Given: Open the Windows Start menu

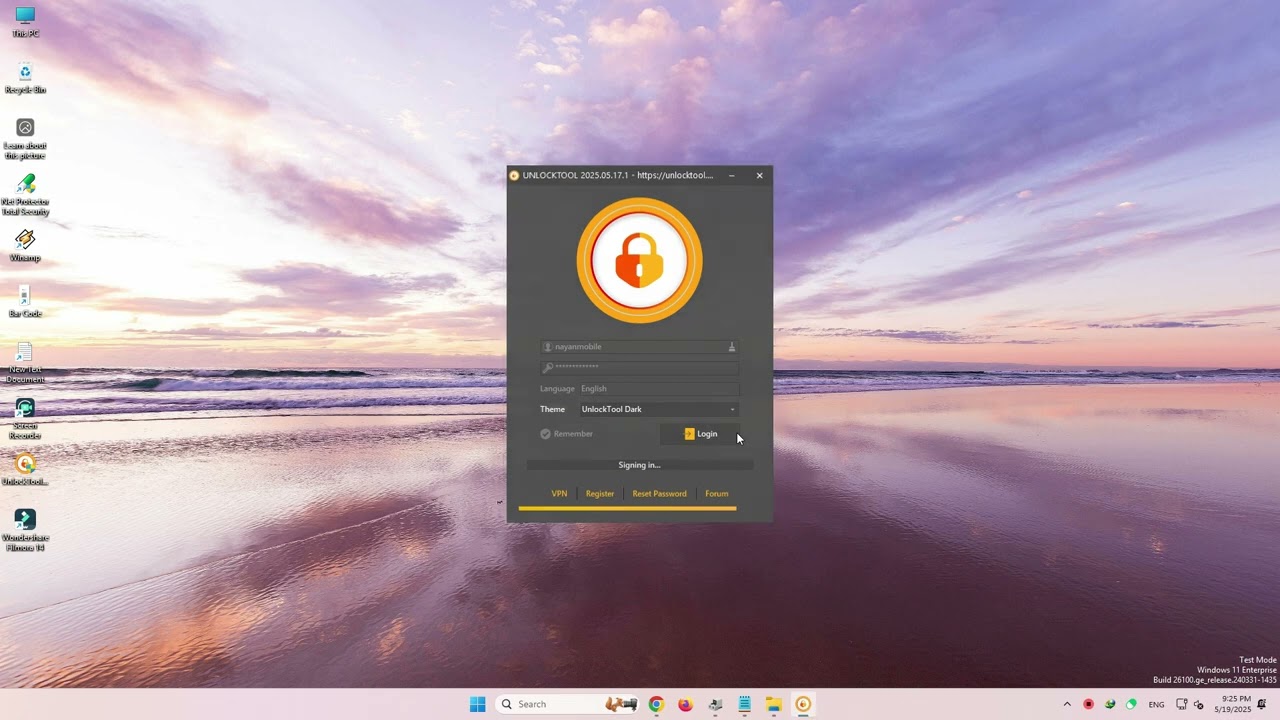Looking at the screenshot, I should click(x=478, y=704).
